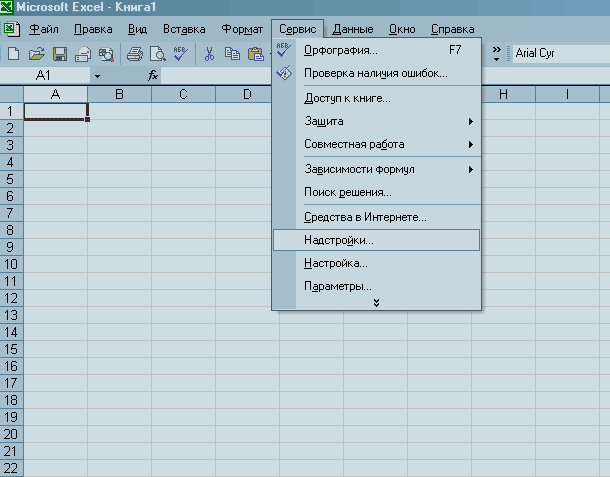Click the Save floppy disk icon

pos(60,54)
